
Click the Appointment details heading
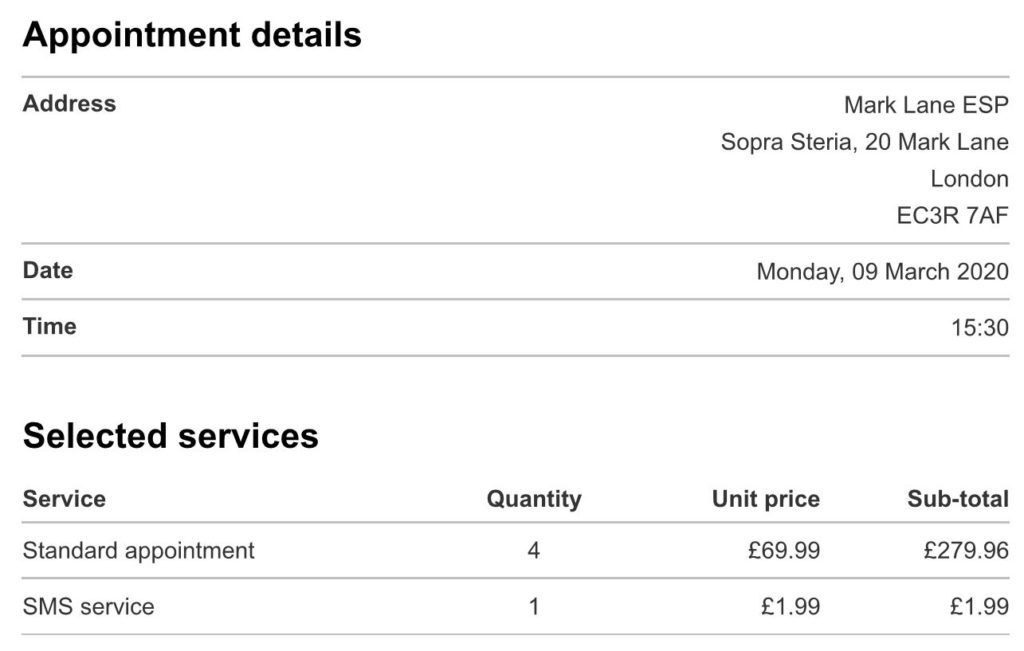192,35
